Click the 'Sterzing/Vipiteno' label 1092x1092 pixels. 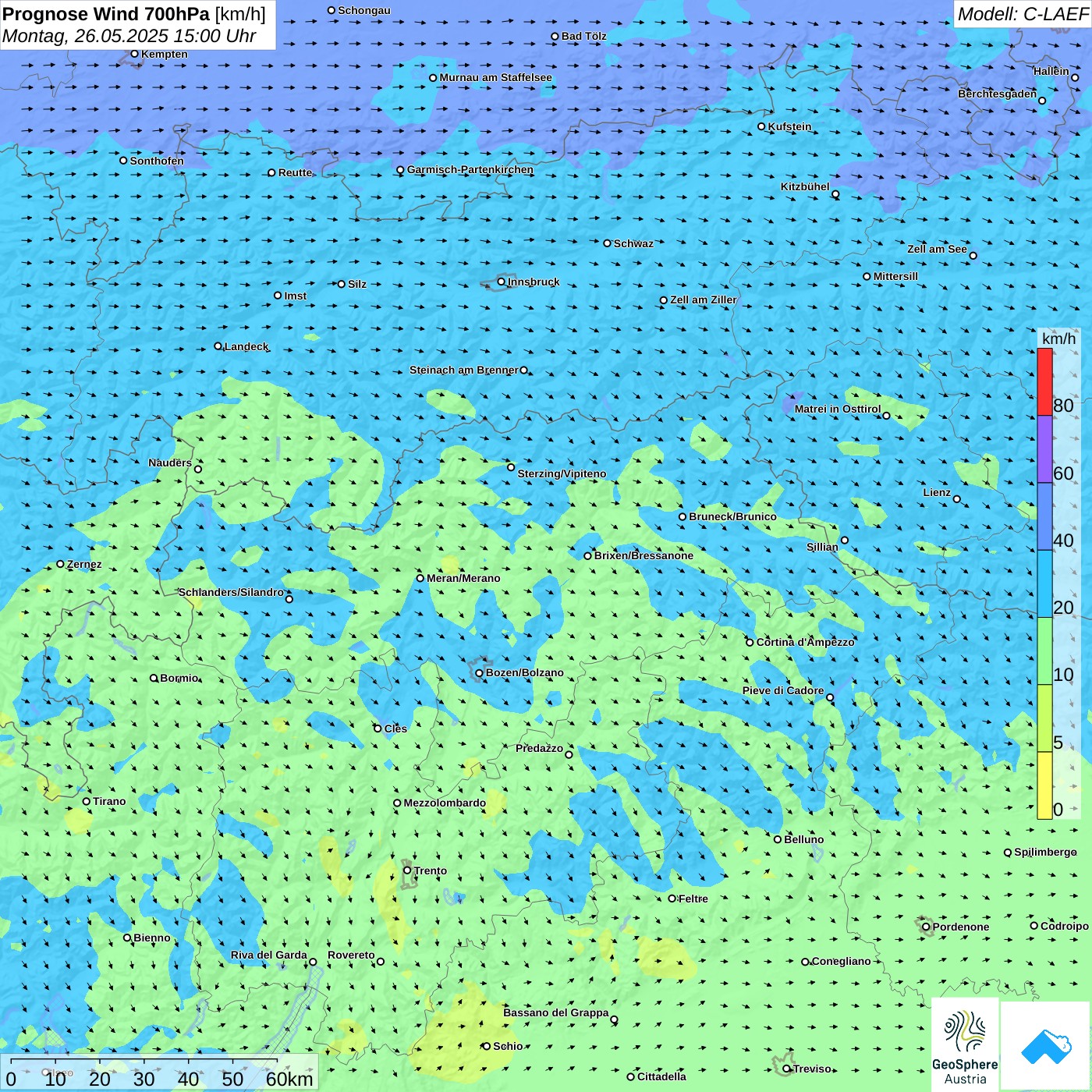562,473
